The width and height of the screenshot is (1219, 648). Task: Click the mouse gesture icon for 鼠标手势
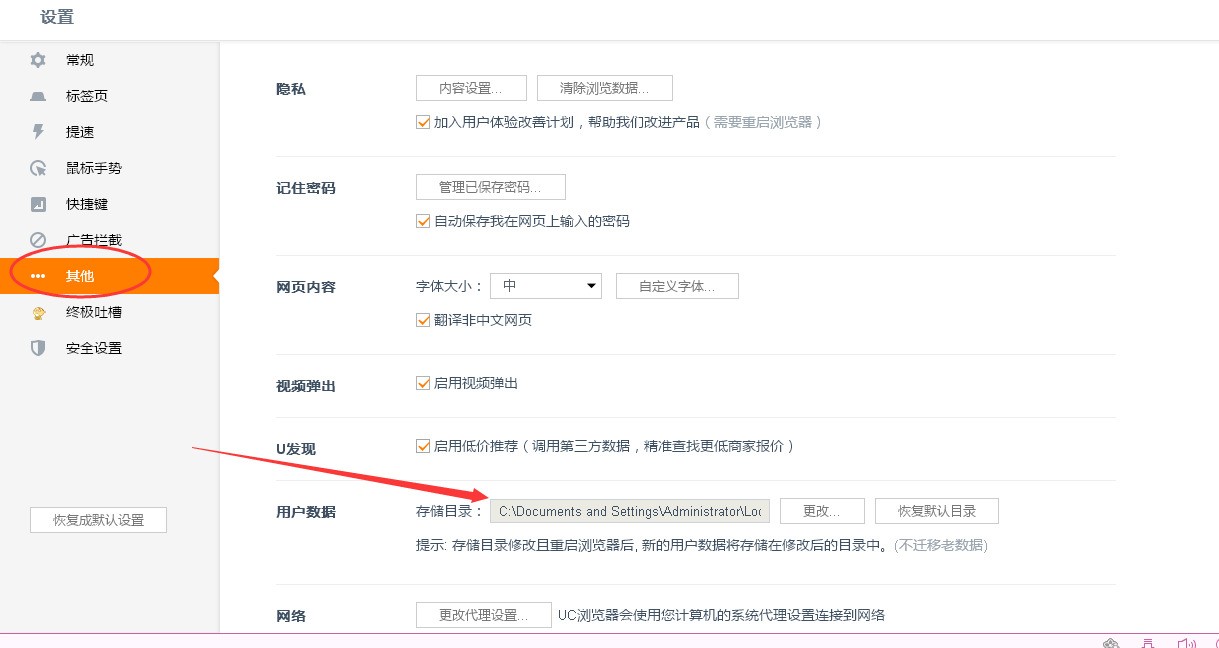click(x=38, y=168)
